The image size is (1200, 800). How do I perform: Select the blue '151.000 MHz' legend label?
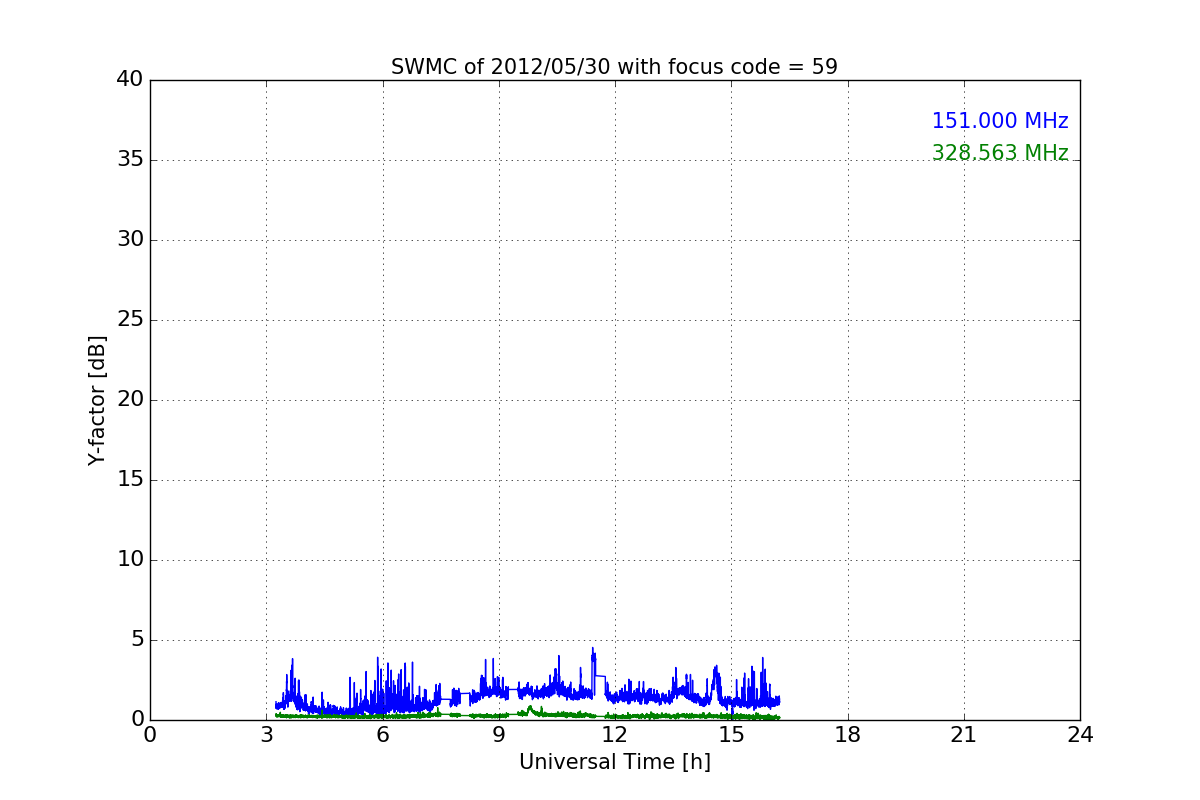tap(1000, 121)
